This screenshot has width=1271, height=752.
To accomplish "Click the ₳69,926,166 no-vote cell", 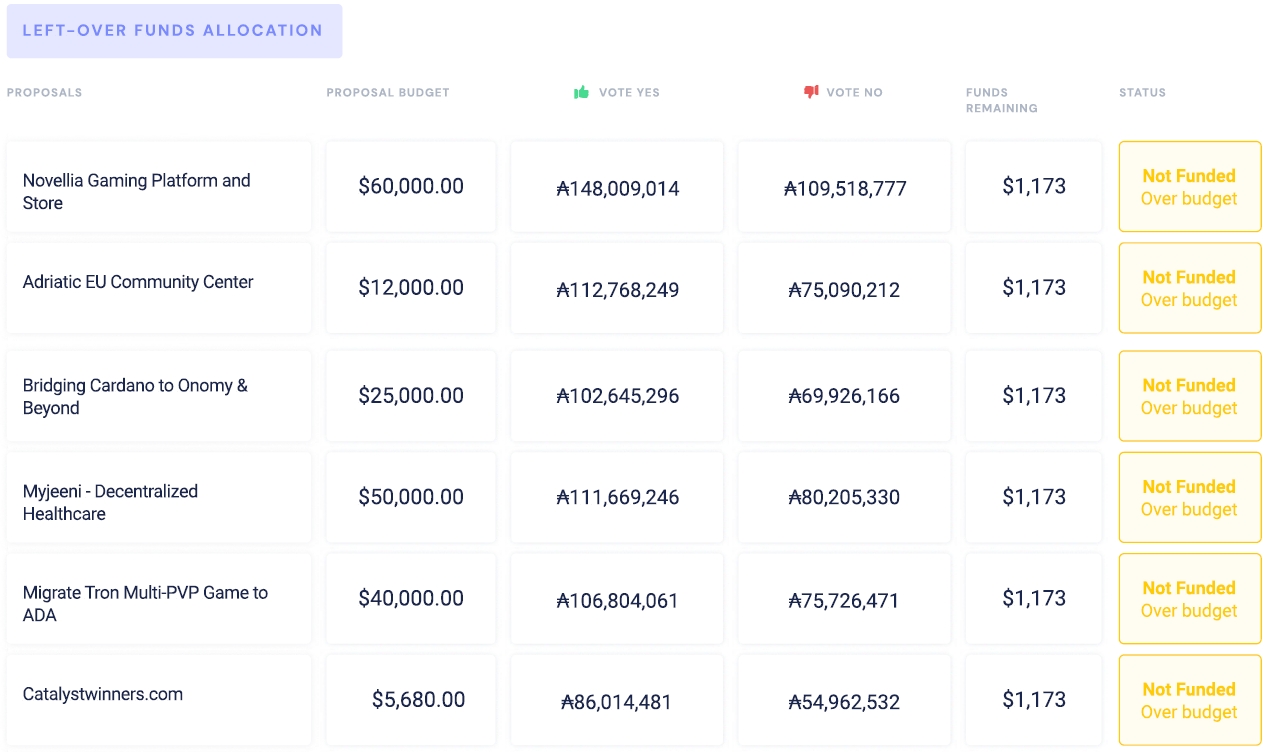I will click(844, 396).
